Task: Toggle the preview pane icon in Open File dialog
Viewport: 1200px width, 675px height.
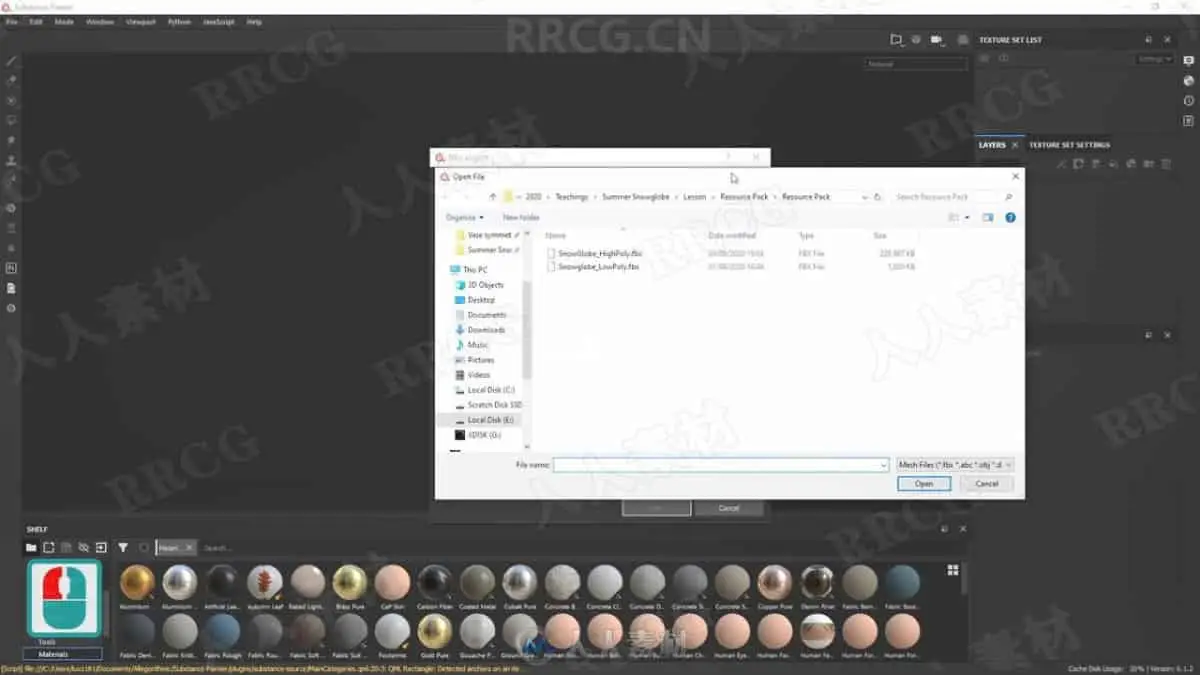Action: coord(987,217)
